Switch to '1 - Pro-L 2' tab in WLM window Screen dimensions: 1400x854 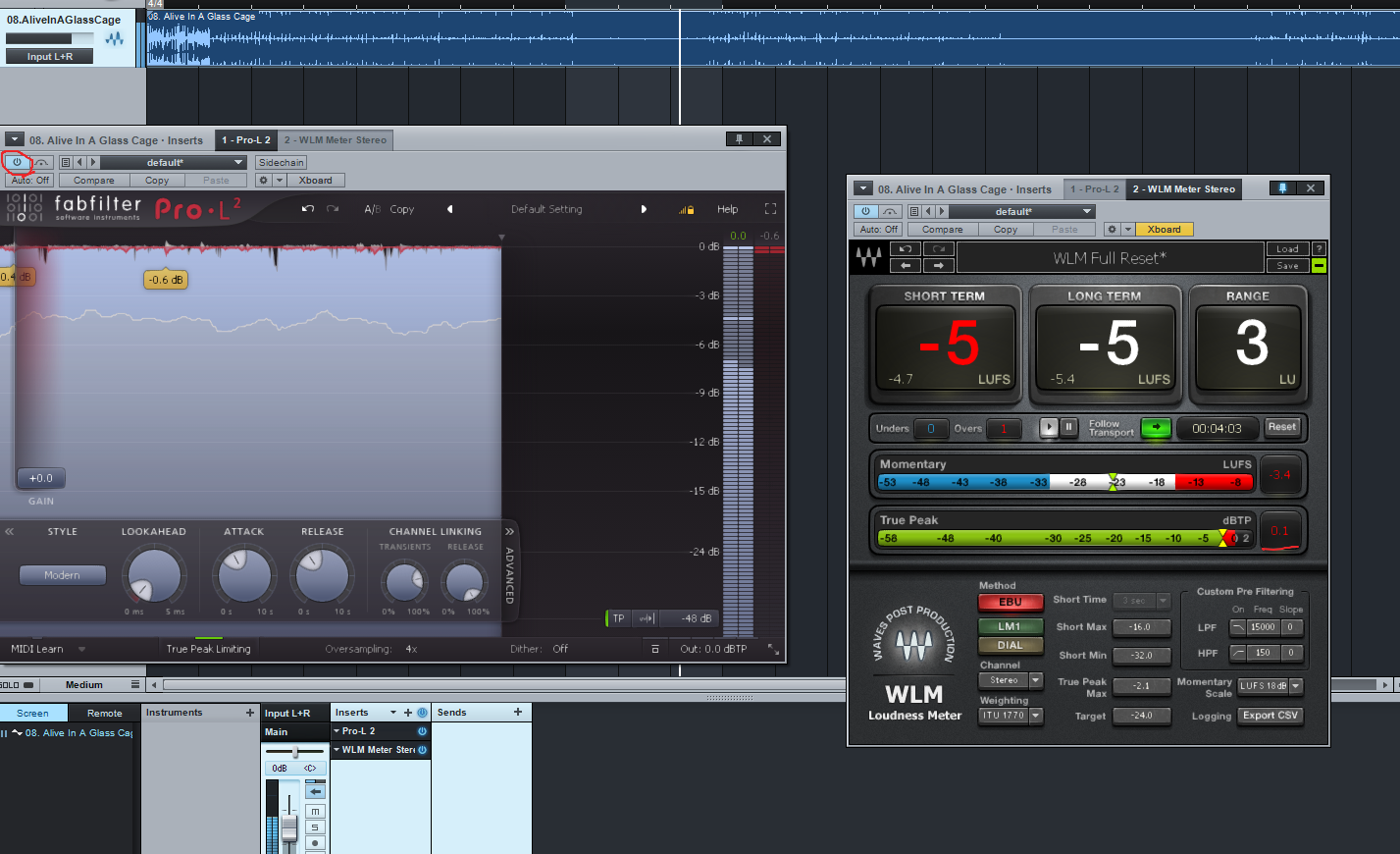tap(1094, 188)
